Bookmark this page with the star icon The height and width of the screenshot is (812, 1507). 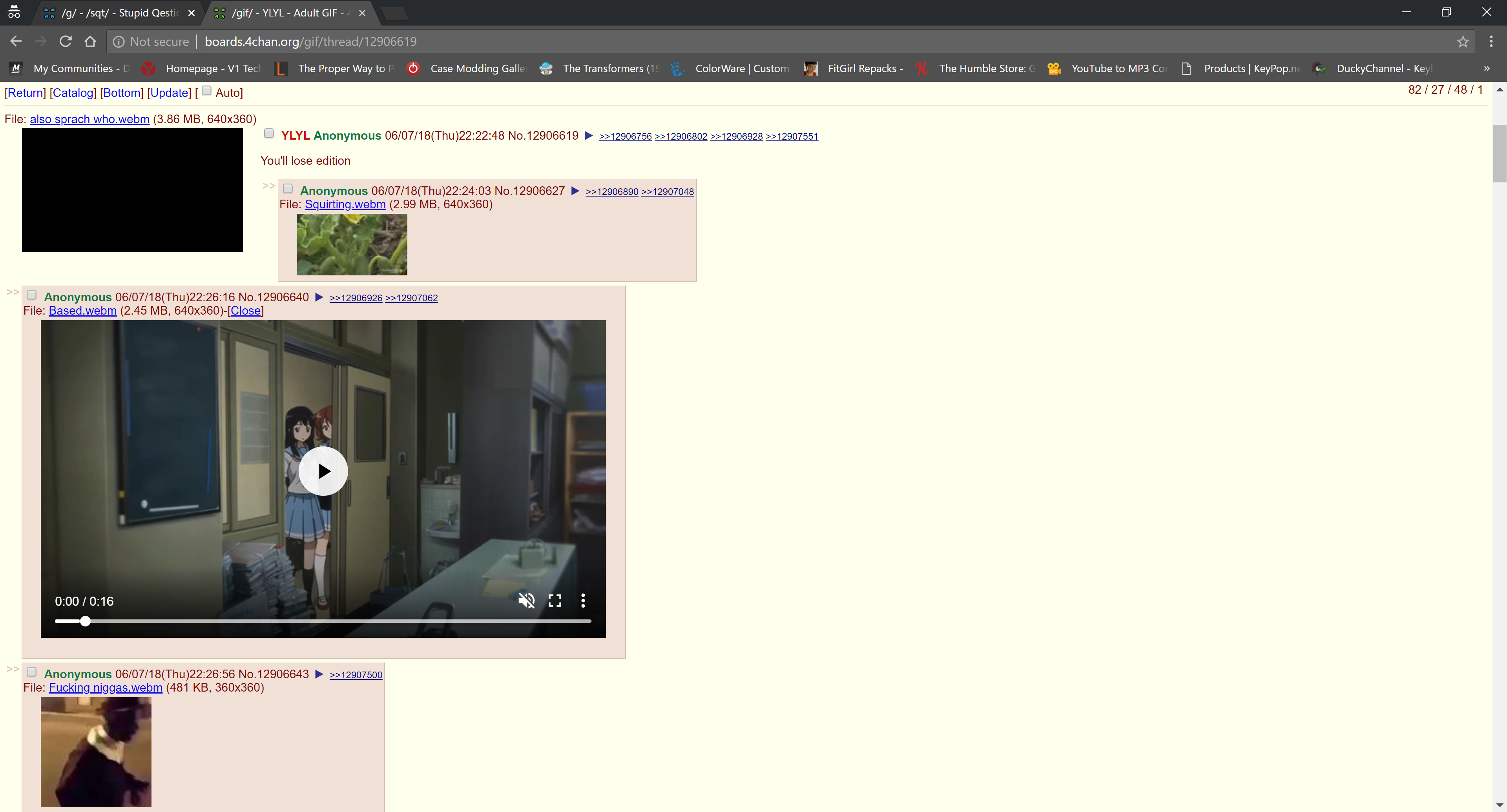1463,42
